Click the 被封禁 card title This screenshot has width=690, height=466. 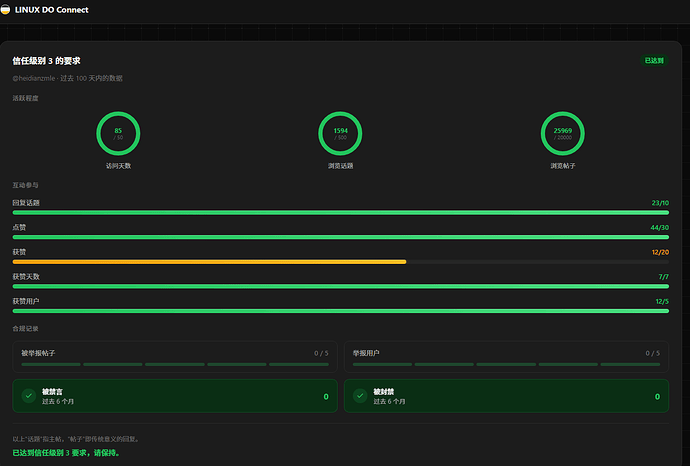pos(384,392)
